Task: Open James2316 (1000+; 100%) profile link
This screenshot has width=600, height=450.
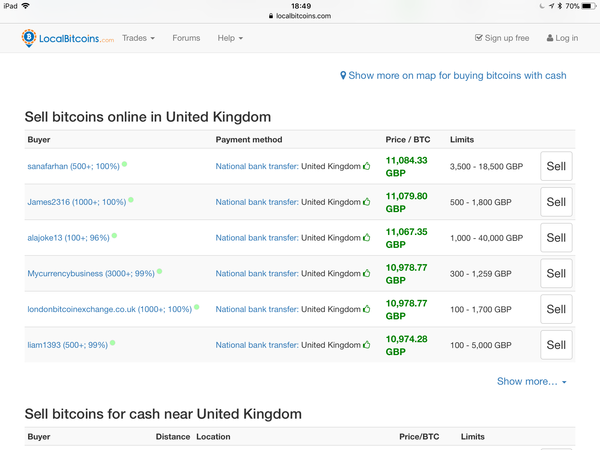Action: 77,202
